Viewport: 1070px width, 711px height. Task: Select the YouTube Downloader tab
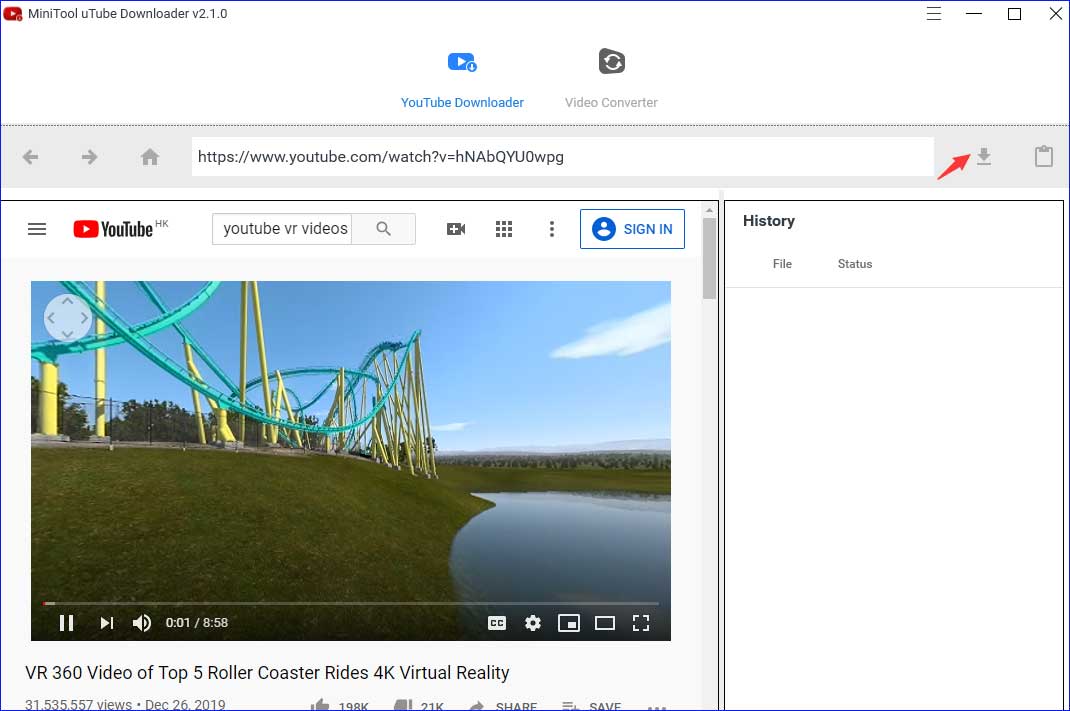(x=462, y=78)
